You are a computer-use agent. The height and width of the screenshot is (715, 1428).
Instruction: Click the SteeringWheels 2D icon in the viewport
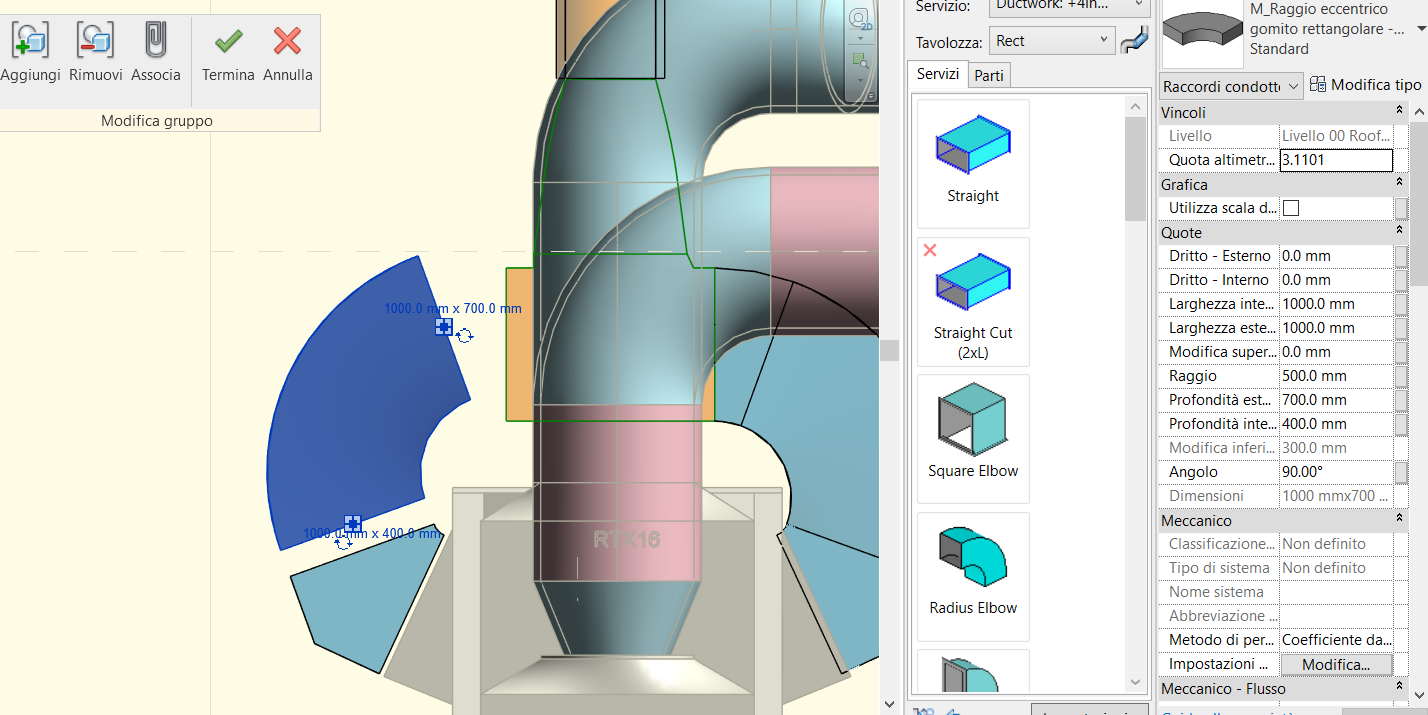(x=856, y=20)
